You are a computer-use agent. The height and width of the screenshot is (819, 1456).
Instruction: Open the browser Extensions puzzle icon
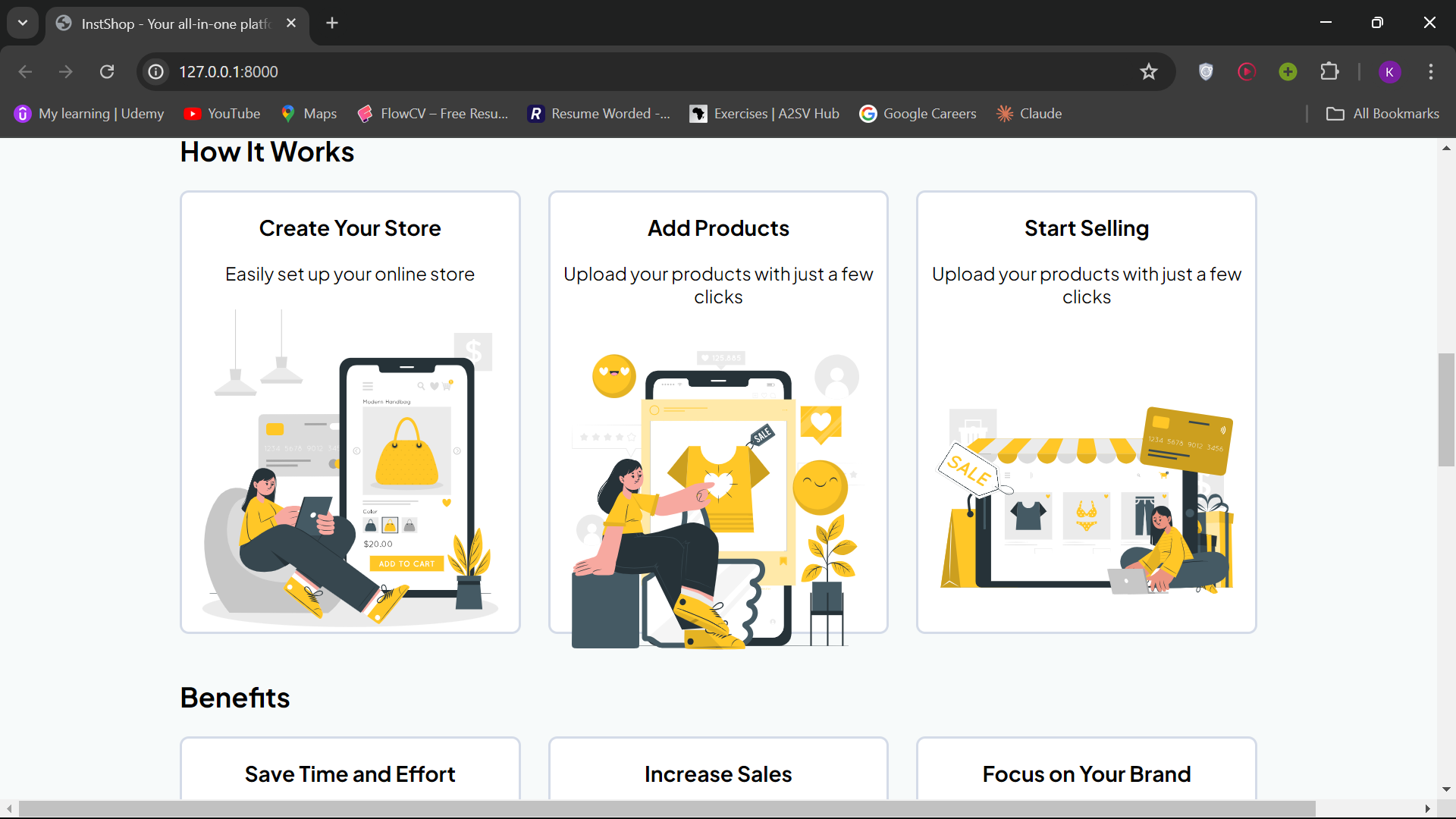point(1329,71)
